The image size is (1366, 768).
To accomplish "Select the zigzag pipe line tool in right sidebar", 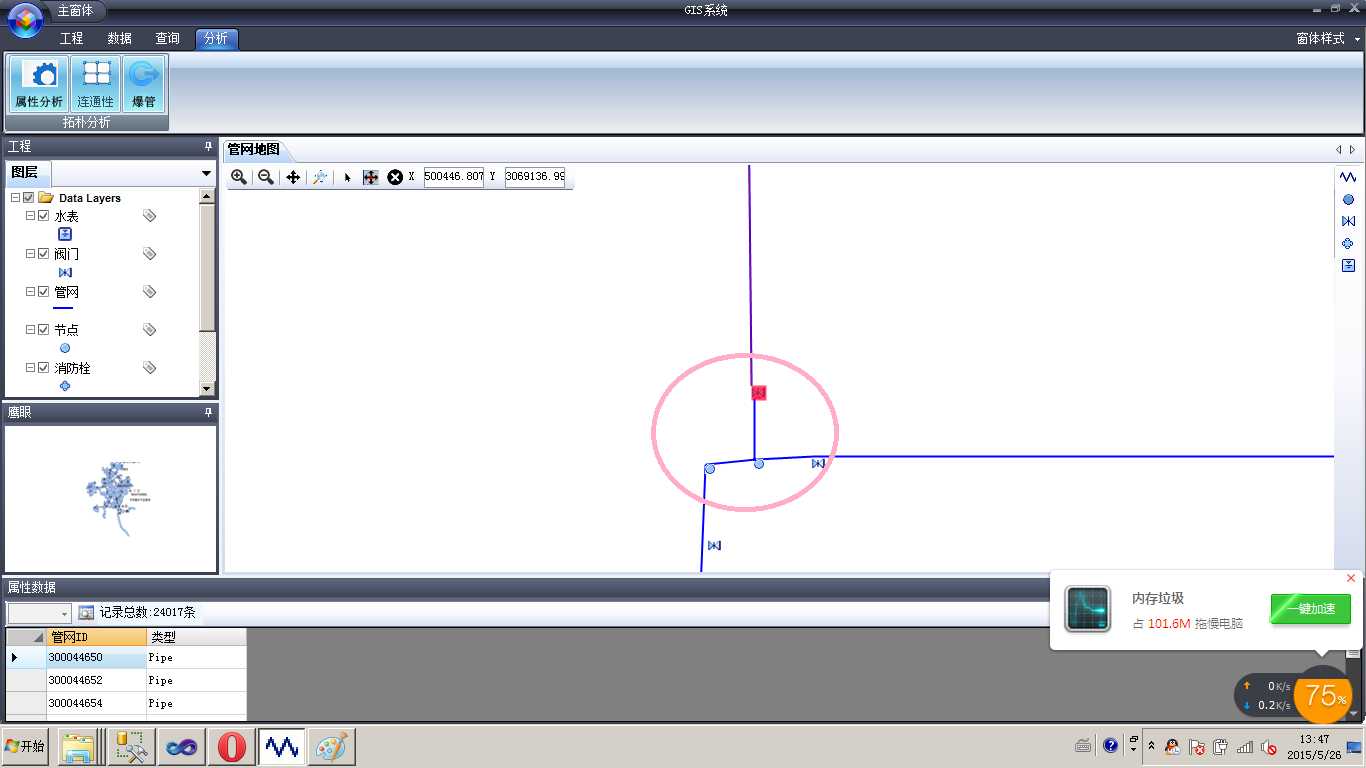I will (x=1348, y=177).
